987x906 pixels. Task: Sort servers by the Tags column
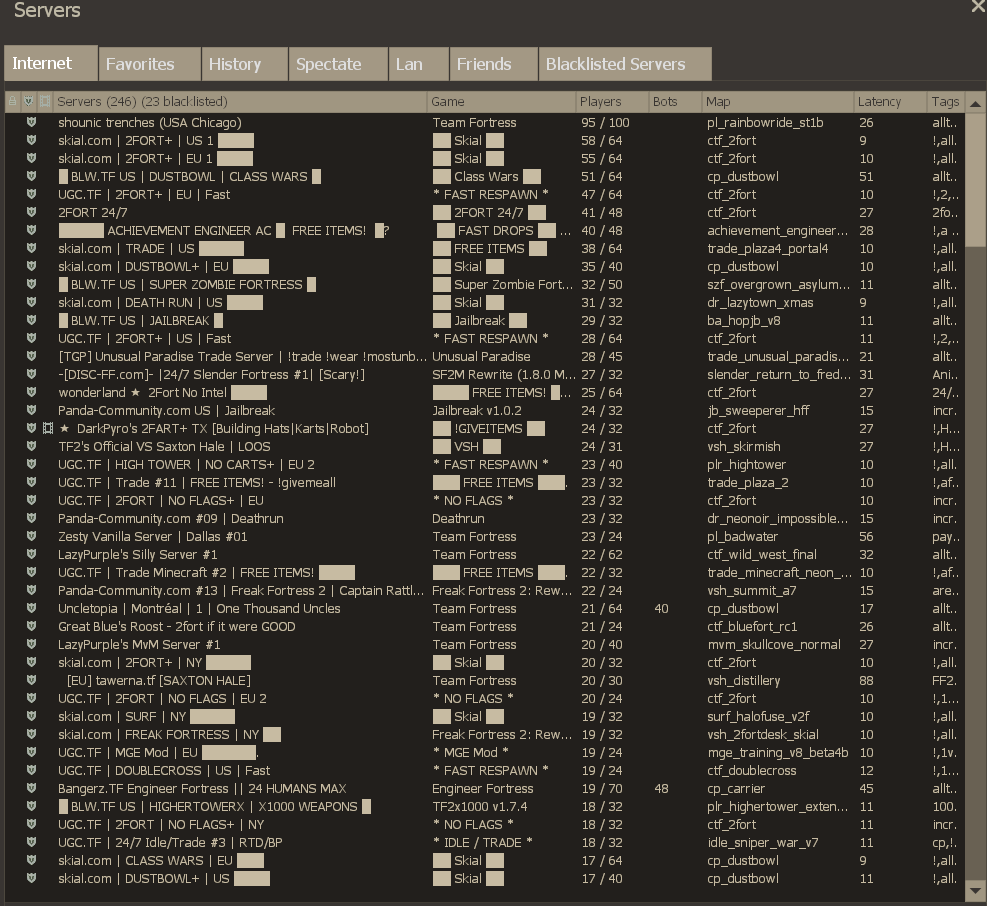pos(945,101)
